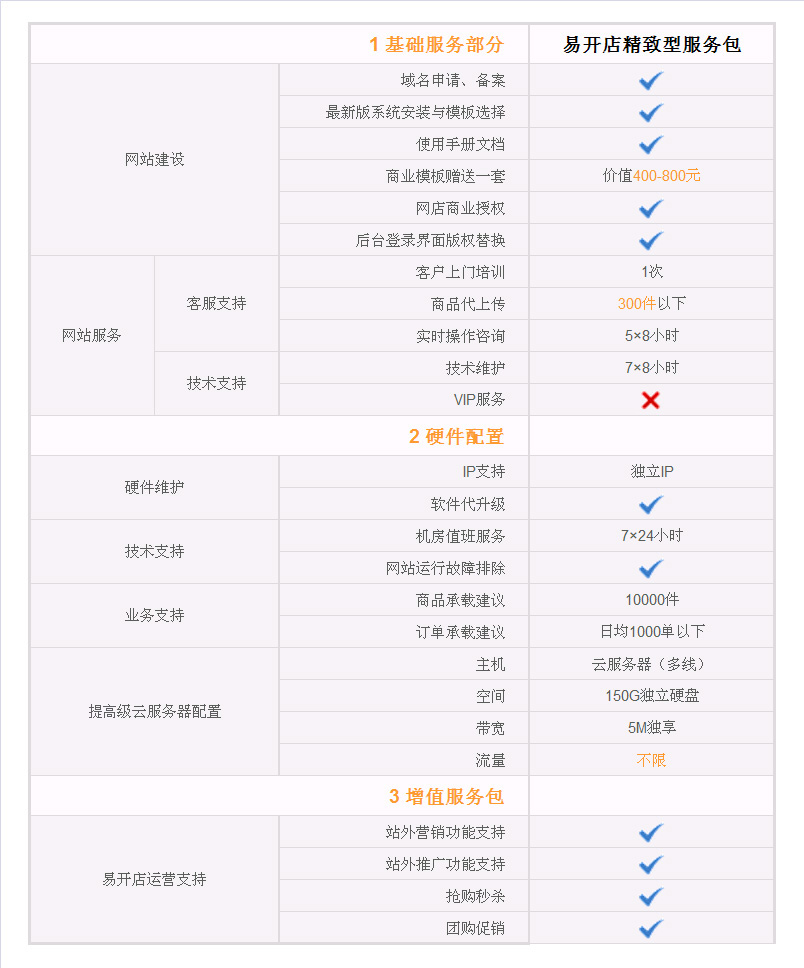Click the orange 400-800元 price text
Screen dimensions: 804x968
click(667, 176)
